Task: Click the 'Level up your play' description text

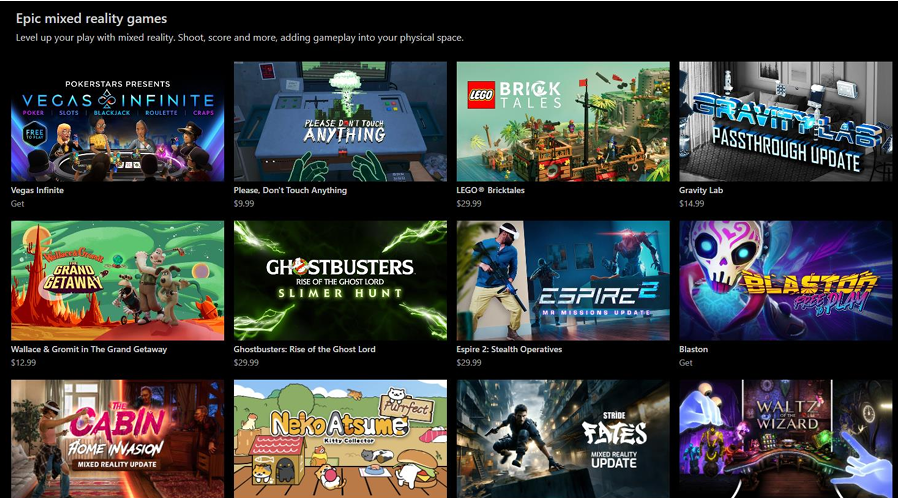Action: [x=239, y=38]
